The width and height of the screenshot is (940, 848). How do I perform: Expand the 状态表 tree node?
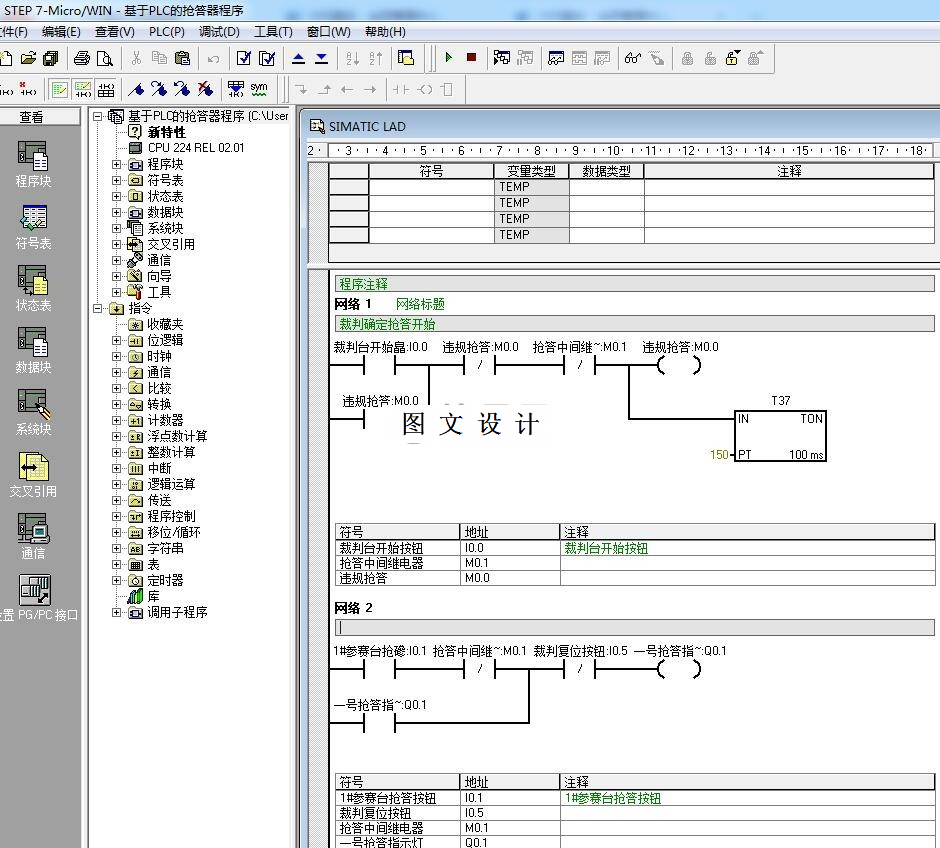(x=116, y=197)
